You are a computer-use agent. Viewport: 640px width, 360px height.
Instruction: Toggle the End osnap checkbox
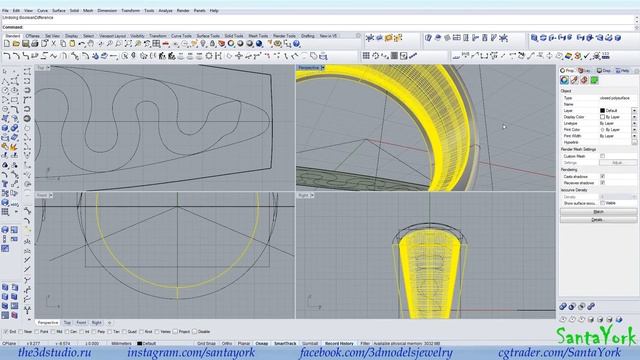(x=6, y=332)
